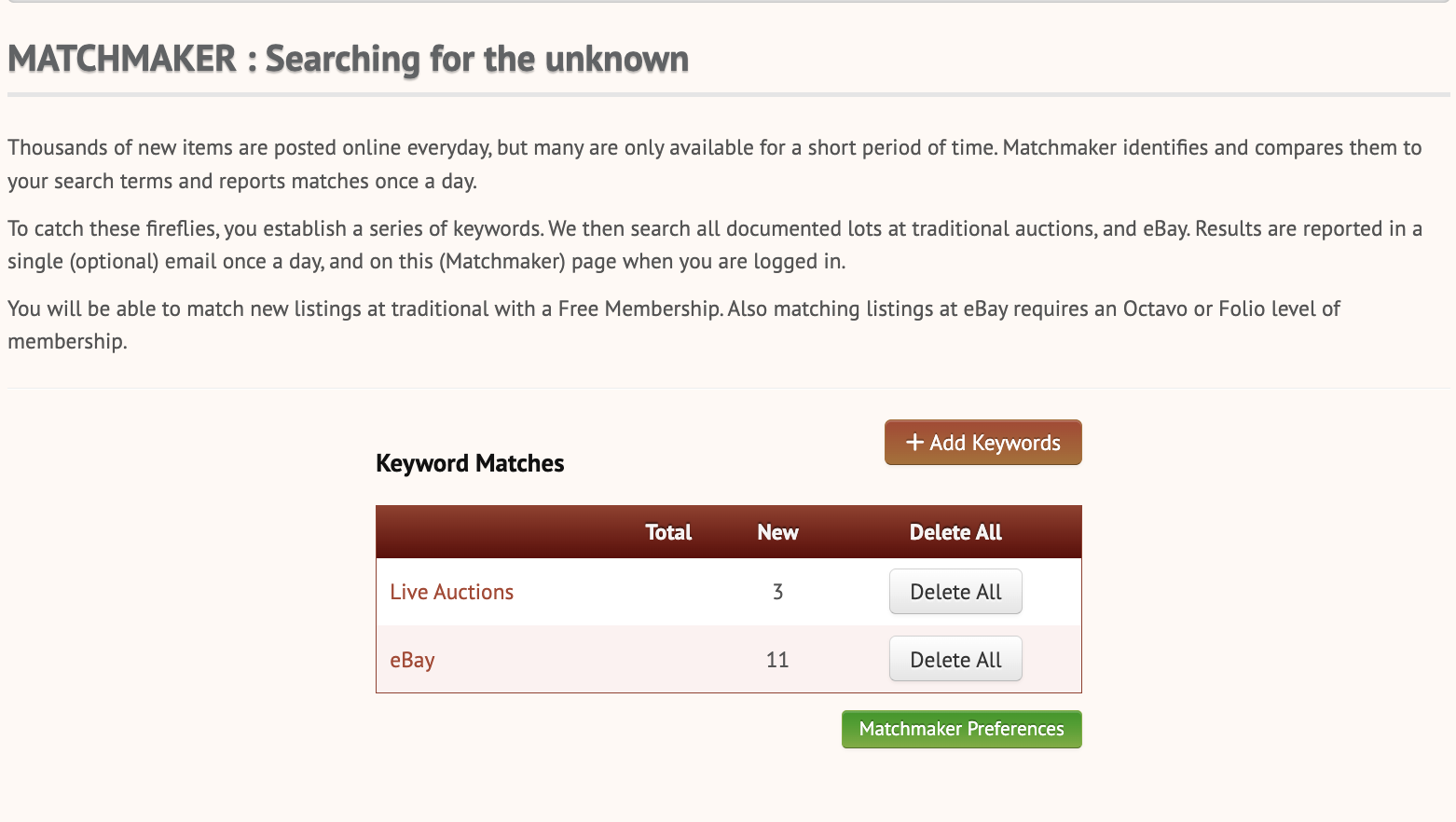Click the New column header
1456x822 pixels.
point(777,531)
